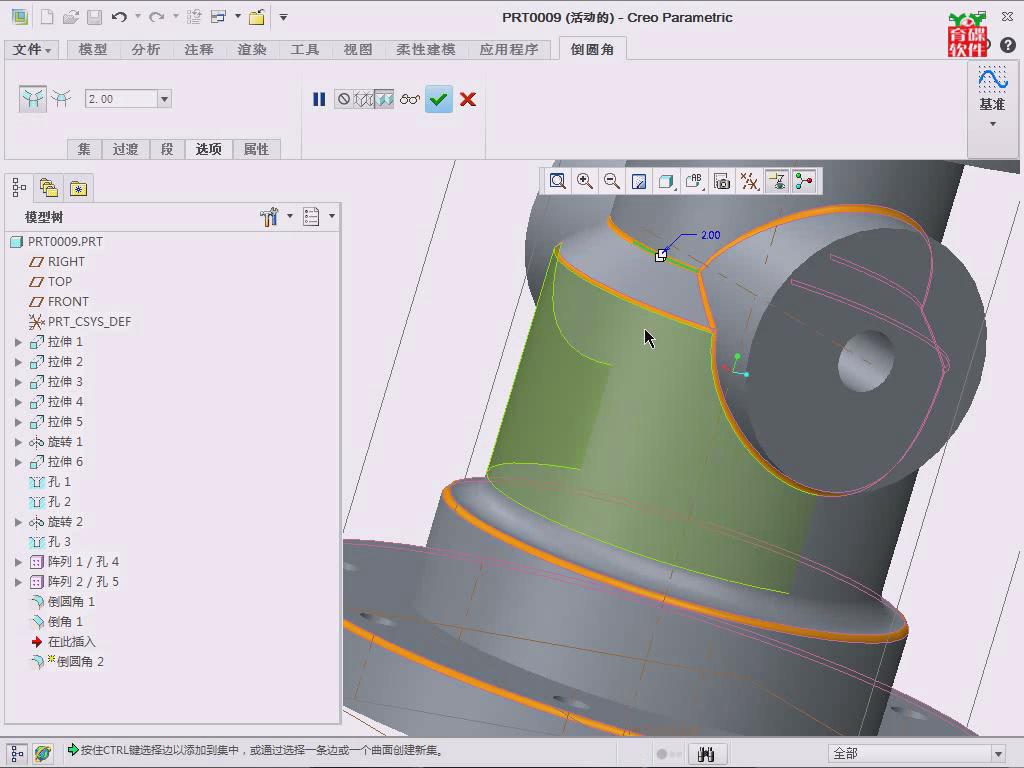Zoom in using the graphics toolbar
This screenshot has width=1024, height=768.
pos(584,181)
